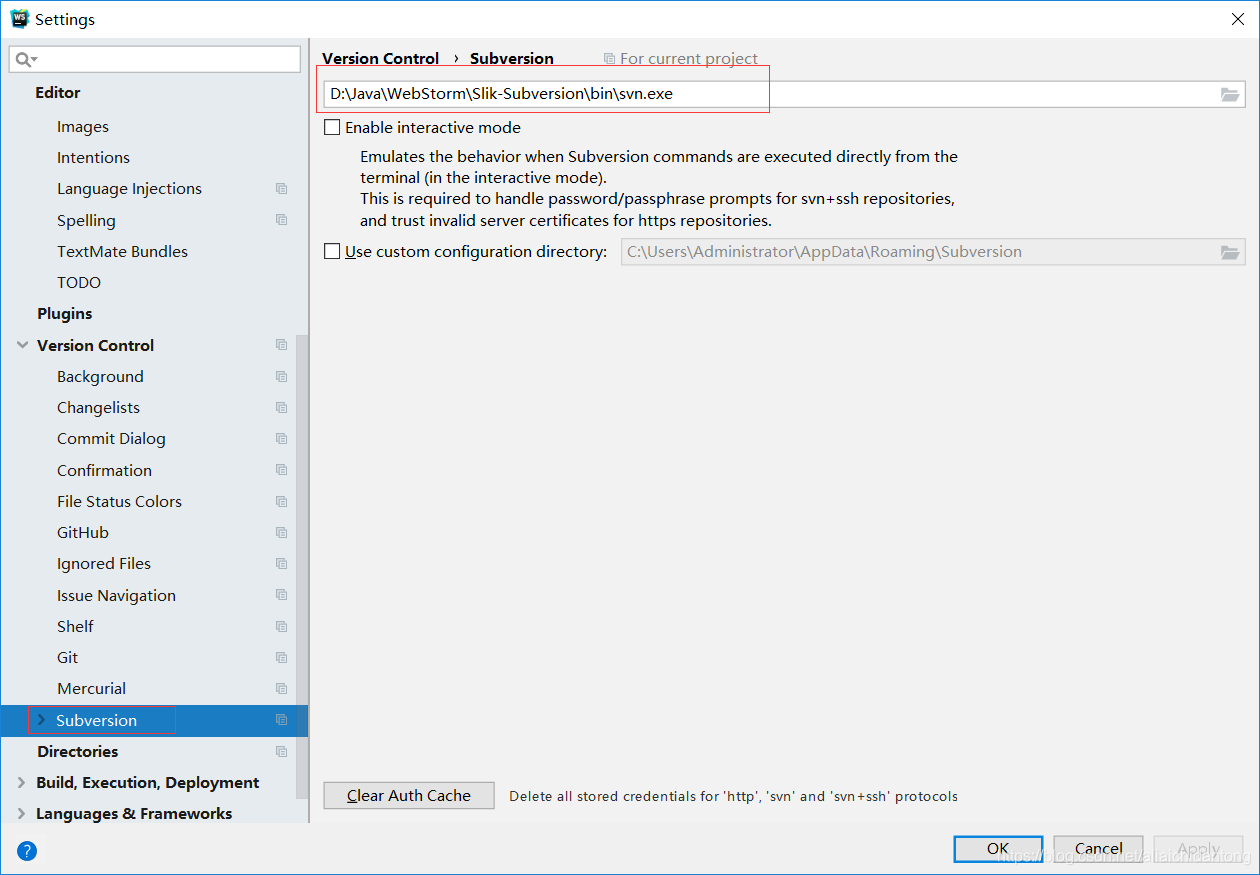Open the Editor settings category
1260x875 pixels.
point(58,92)
